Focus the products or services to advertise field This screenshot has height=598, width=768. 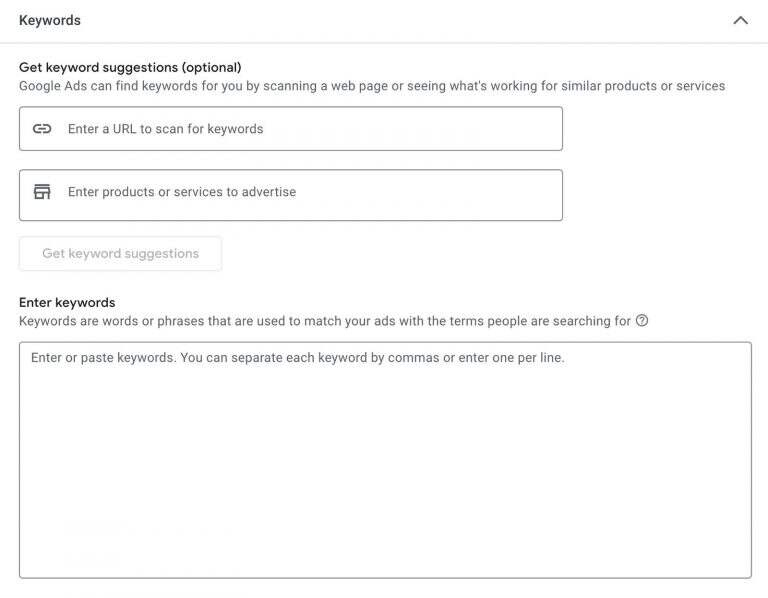coord(291,195)
